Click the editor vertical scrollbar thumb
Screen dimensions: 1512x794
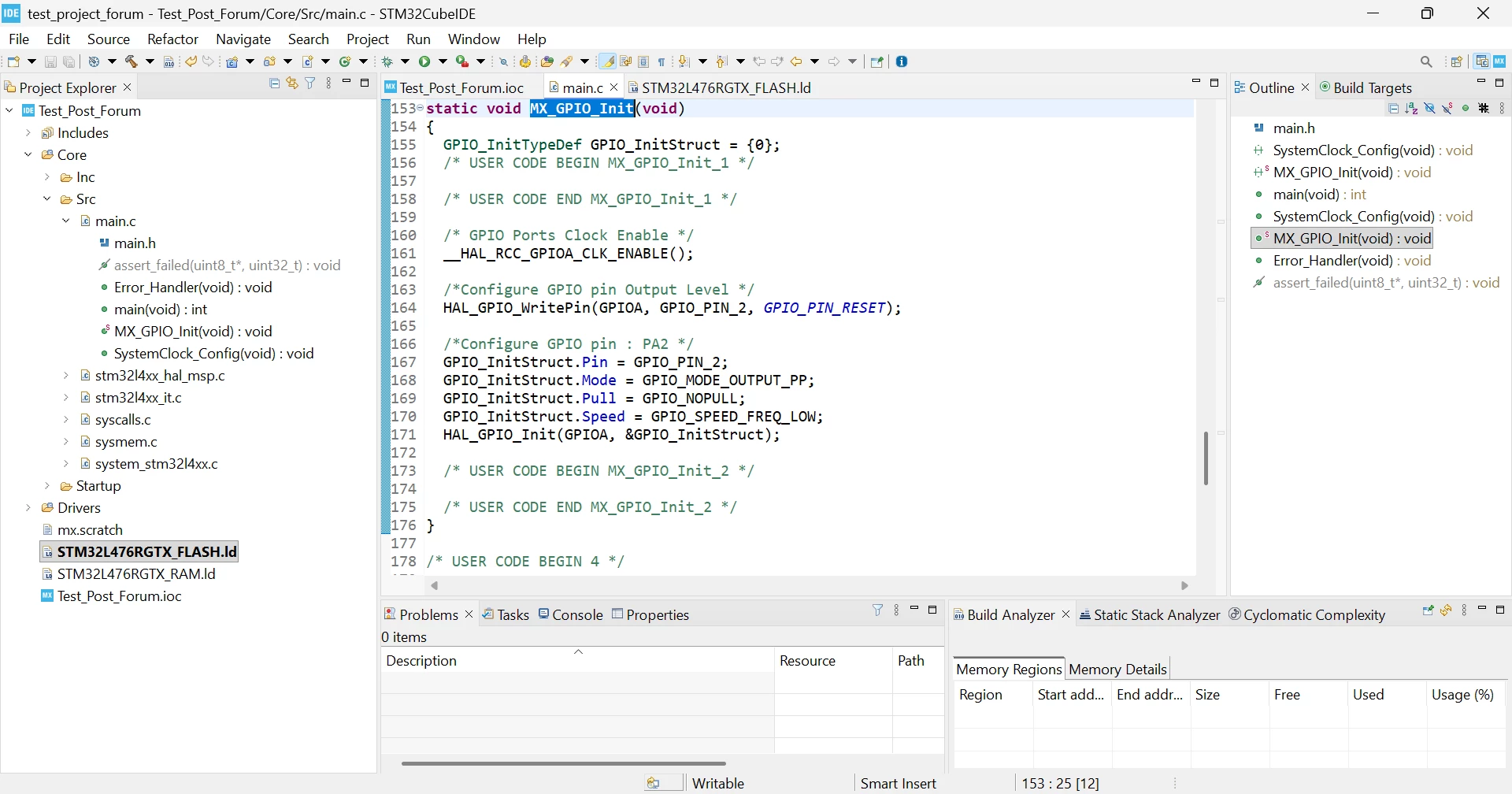click(x=1206, y=458)
